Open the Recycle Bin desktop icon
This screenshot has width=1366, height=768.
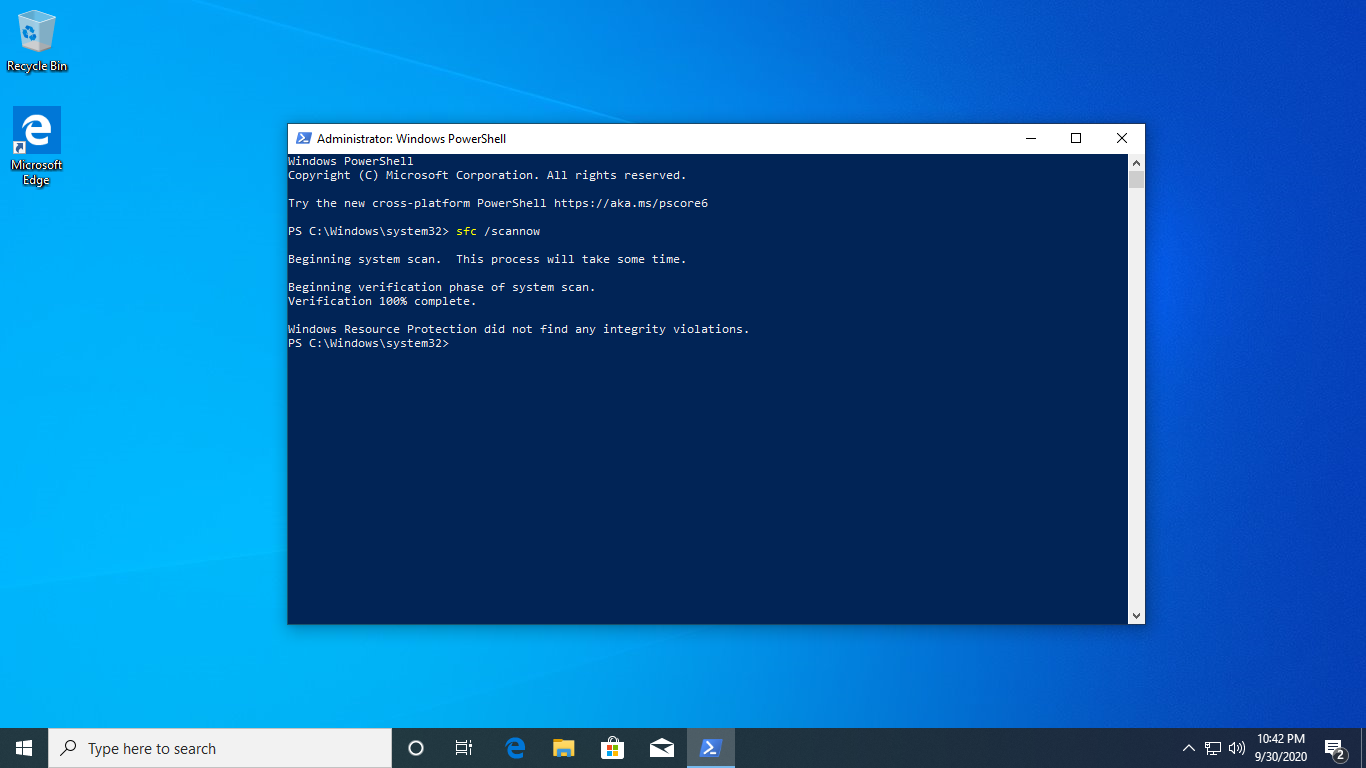[x=37, y=40]
